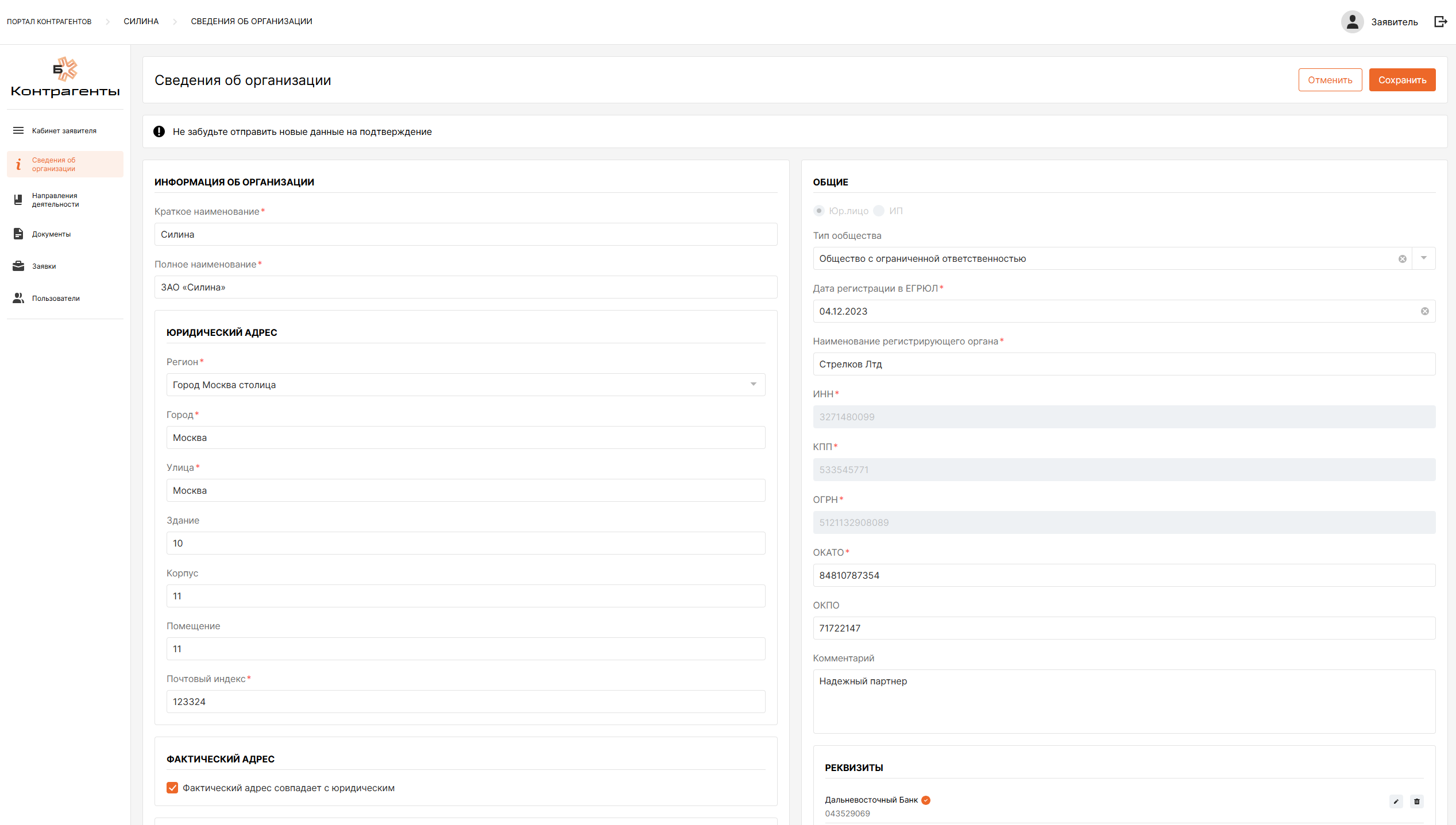Open Документы section in sidebar
This screenshot has height=825, width=1456.
tap(51, 234)
